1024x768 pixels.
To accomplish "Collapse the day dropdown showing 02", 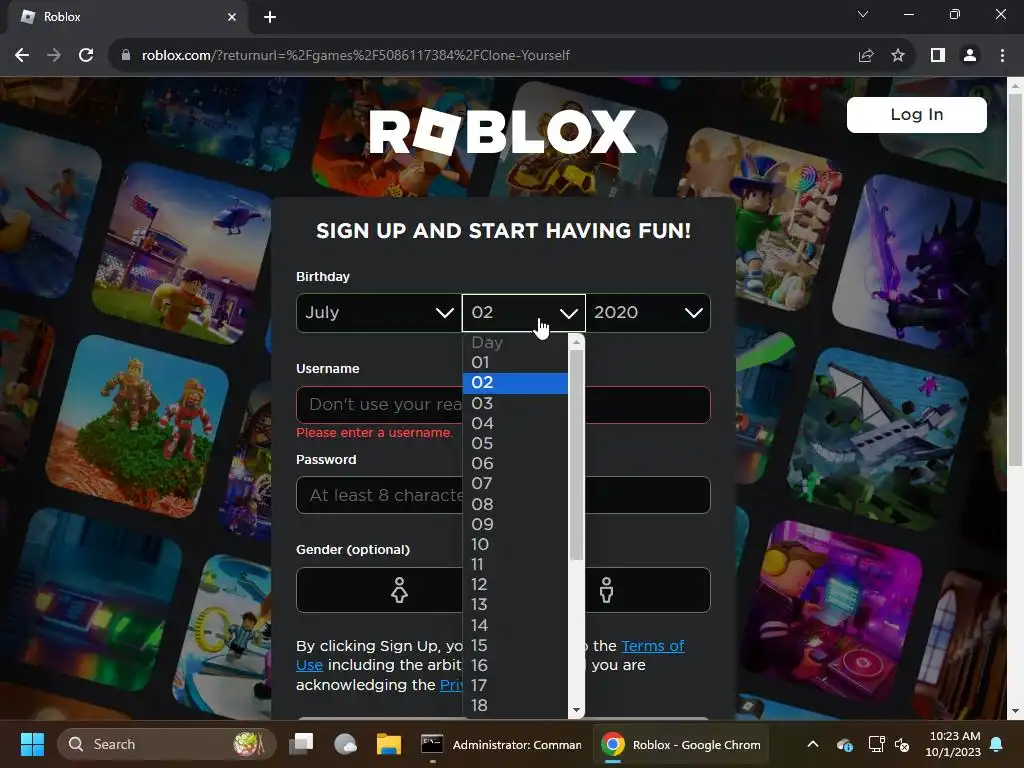I will [524, 313].
